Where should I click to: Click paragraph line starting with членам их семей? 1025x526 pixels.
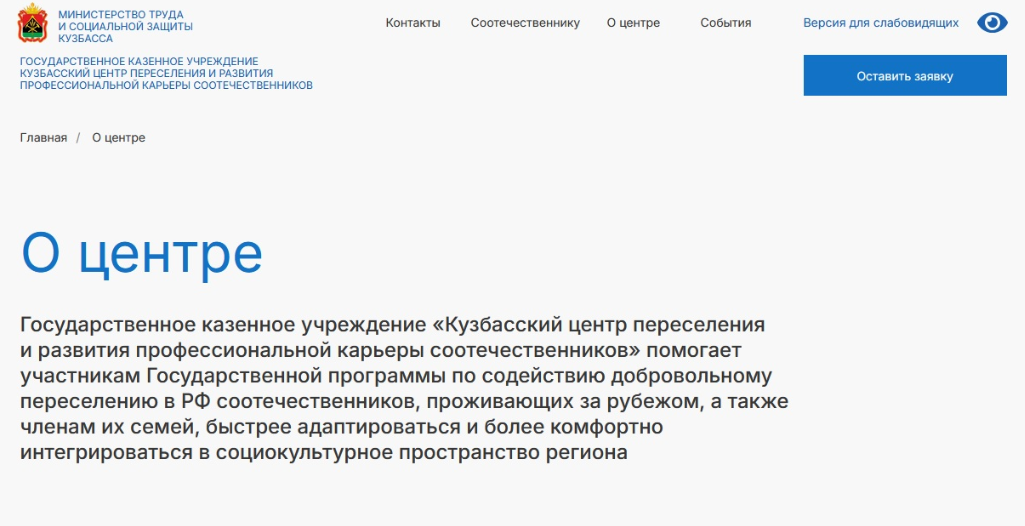(341, 427)
